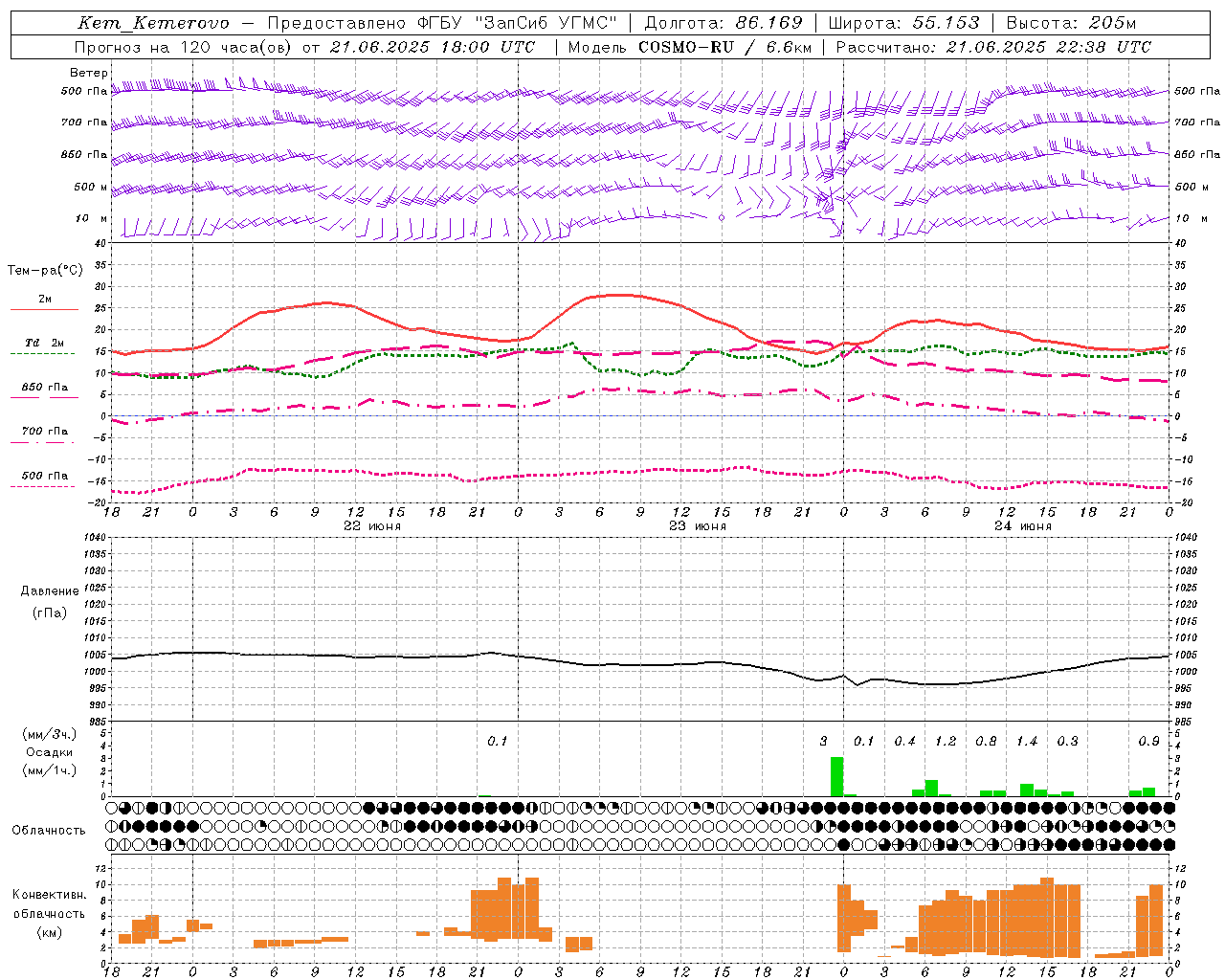
Task: Click the Тем-ра(°C) temperature panel label
Action: (45, 271)
